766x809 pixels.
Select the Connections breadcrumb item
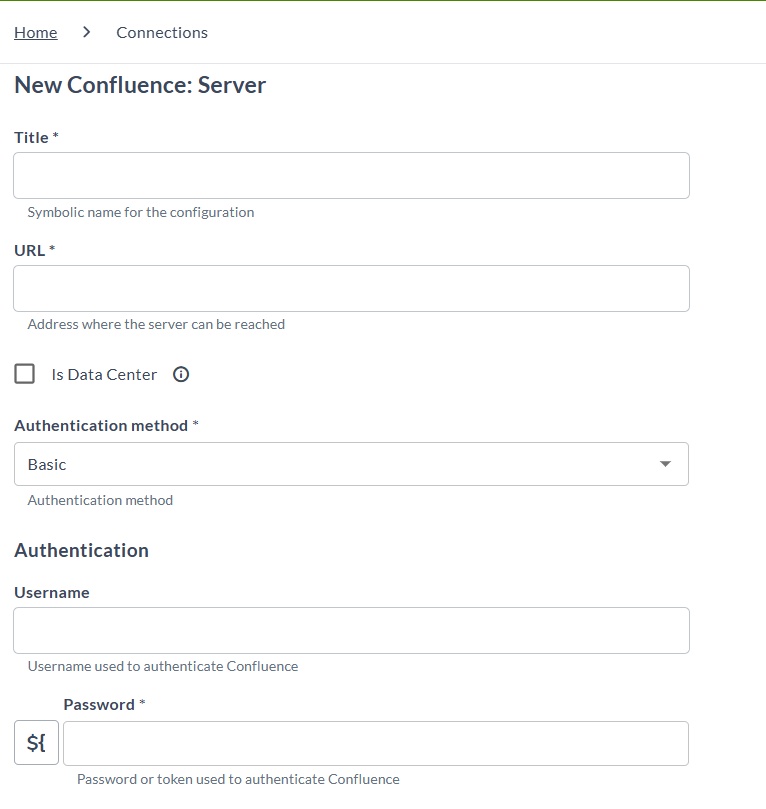162,32
